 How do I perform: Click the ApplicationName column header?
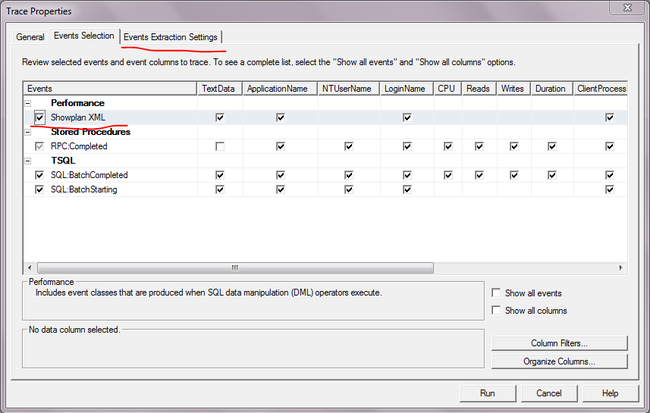point(280,89)
